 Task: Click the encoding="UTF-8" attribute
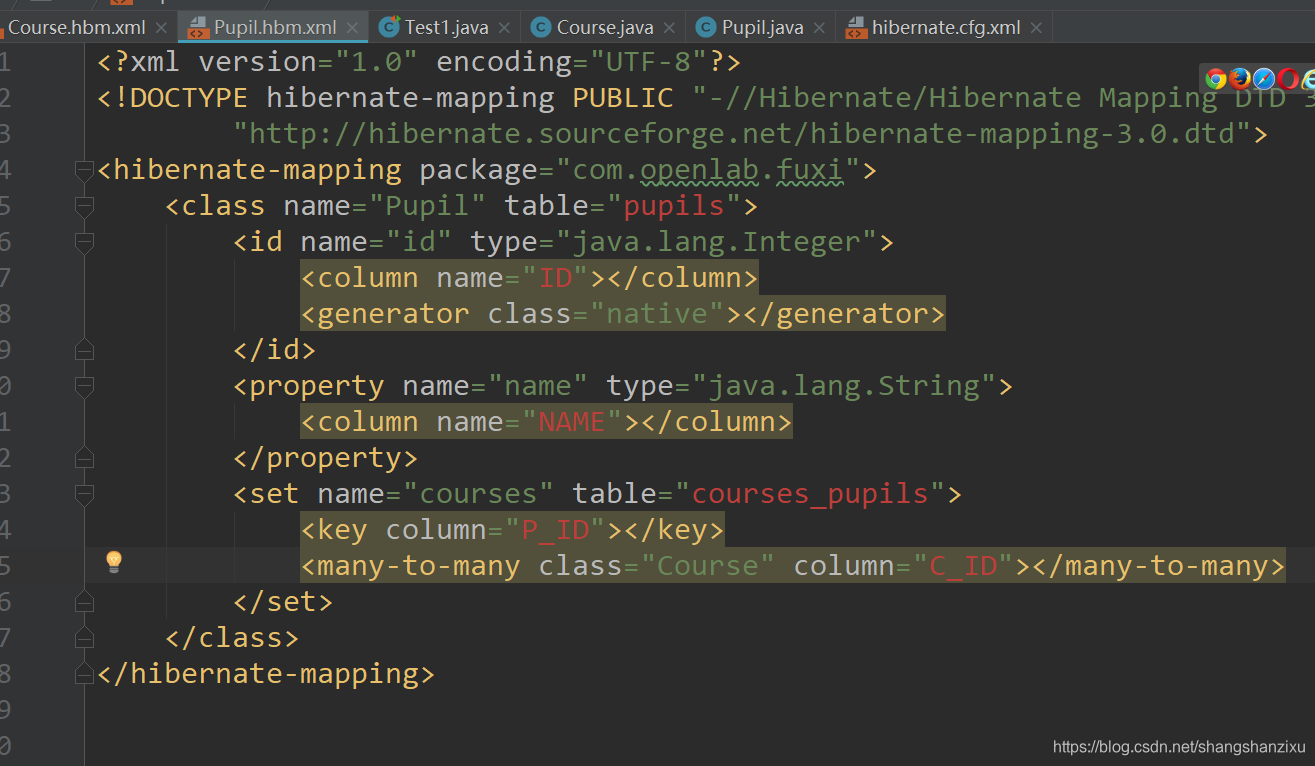(573, 62)
